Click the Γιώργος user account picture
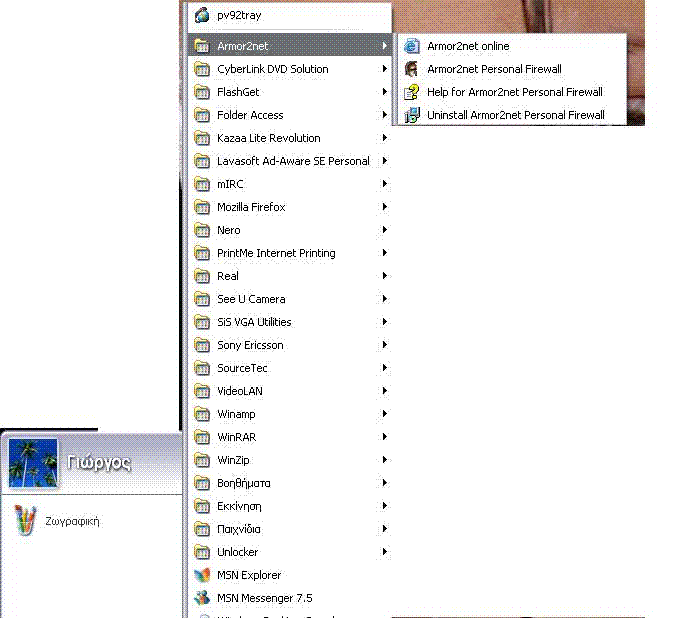The height and width of the screenshot is (618, 673). (x=33, y=463)
